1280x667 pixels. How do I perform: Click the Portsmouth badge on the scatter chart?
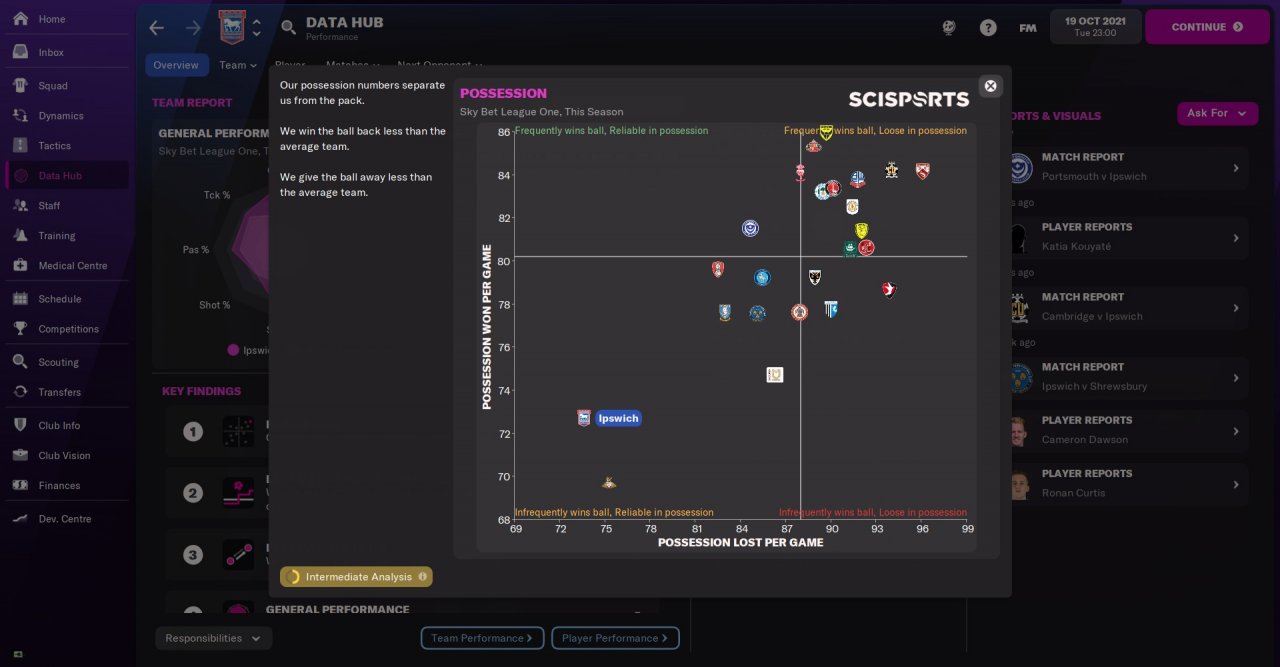[750, 228]
